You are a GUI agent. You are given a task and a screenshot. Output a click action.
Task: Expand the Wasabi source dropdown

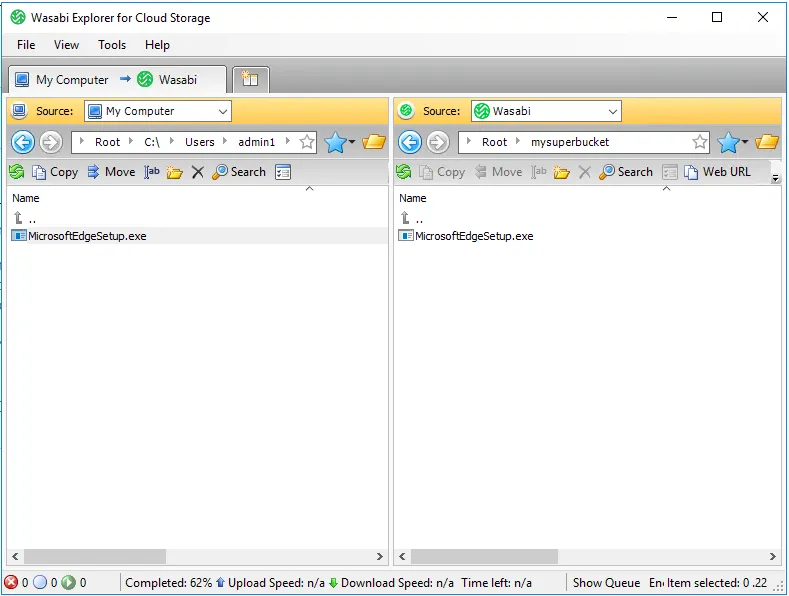click(612, 111)
